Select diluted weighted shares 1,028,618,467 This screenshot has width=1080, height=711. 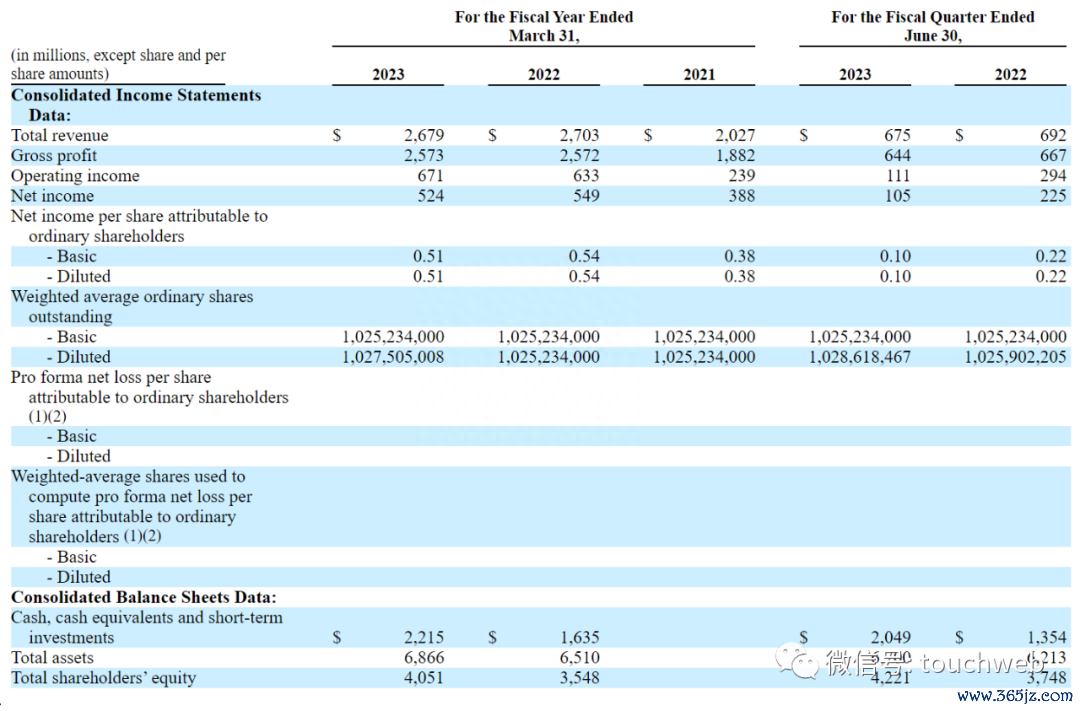(x=860, y=357)
